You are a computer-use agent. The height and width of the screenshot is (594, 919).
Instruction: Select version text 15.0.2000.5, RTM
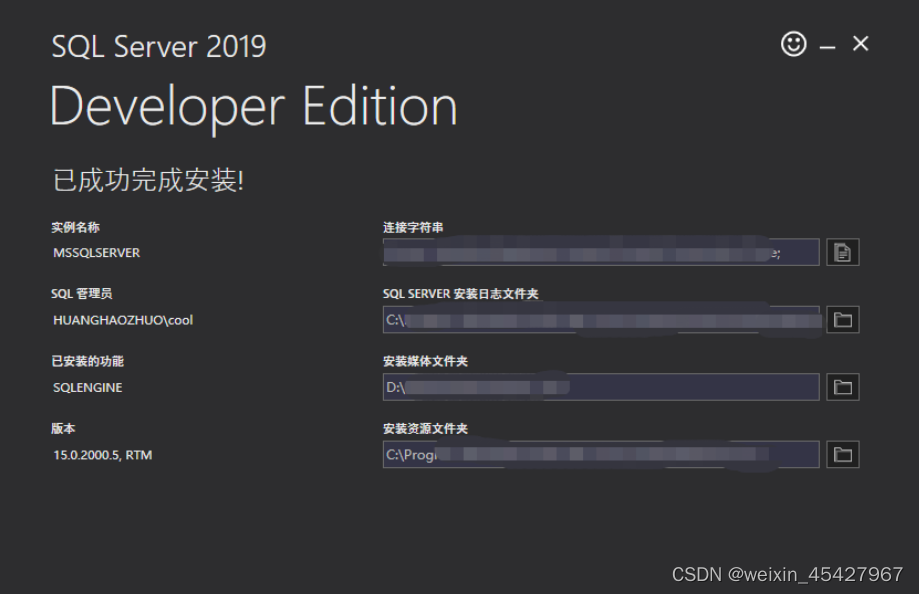[103, 455]
